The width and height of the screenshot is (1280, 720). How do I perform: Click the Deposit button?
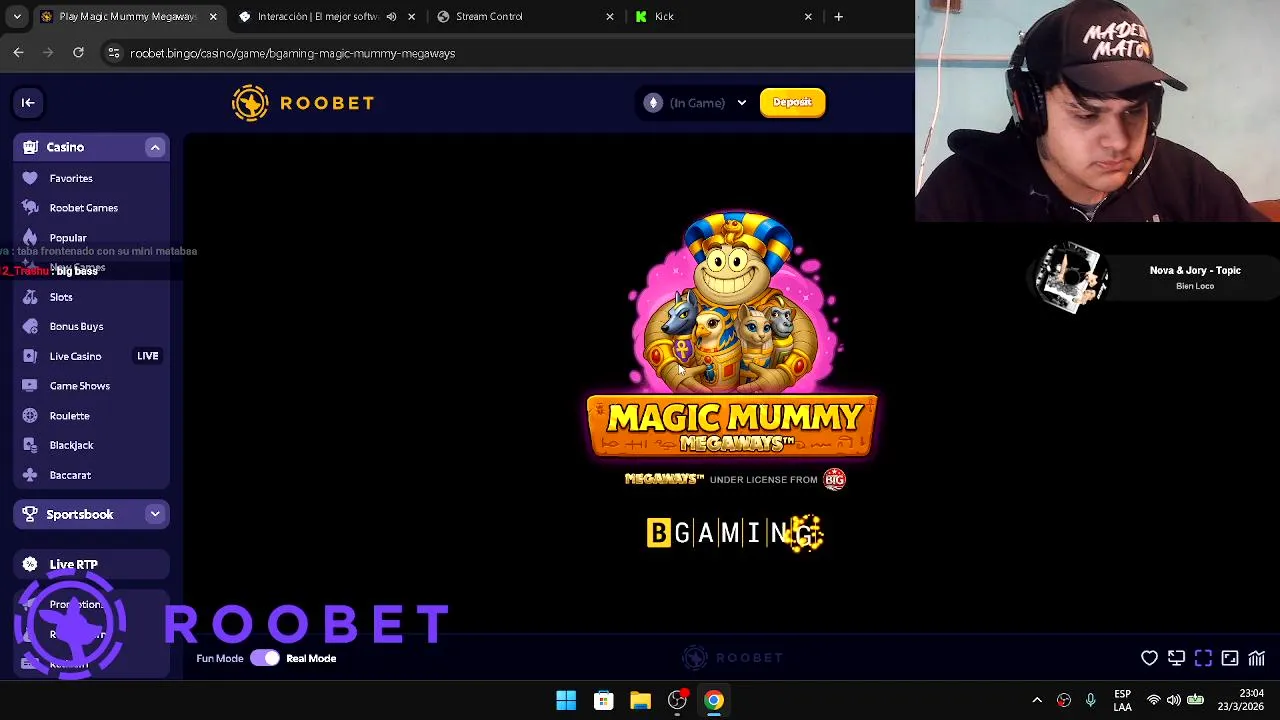click(x=792, y=102)
